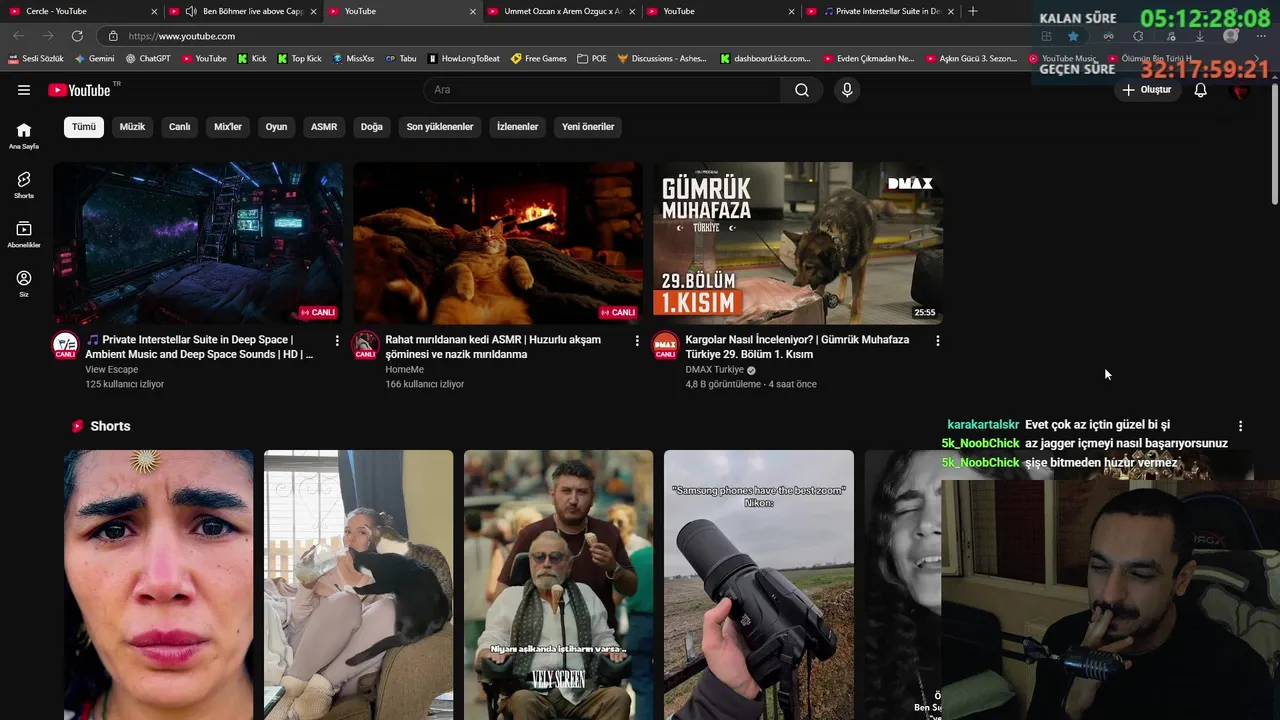Select the Canlı filter chip
1280x720 pixels.
180,127
